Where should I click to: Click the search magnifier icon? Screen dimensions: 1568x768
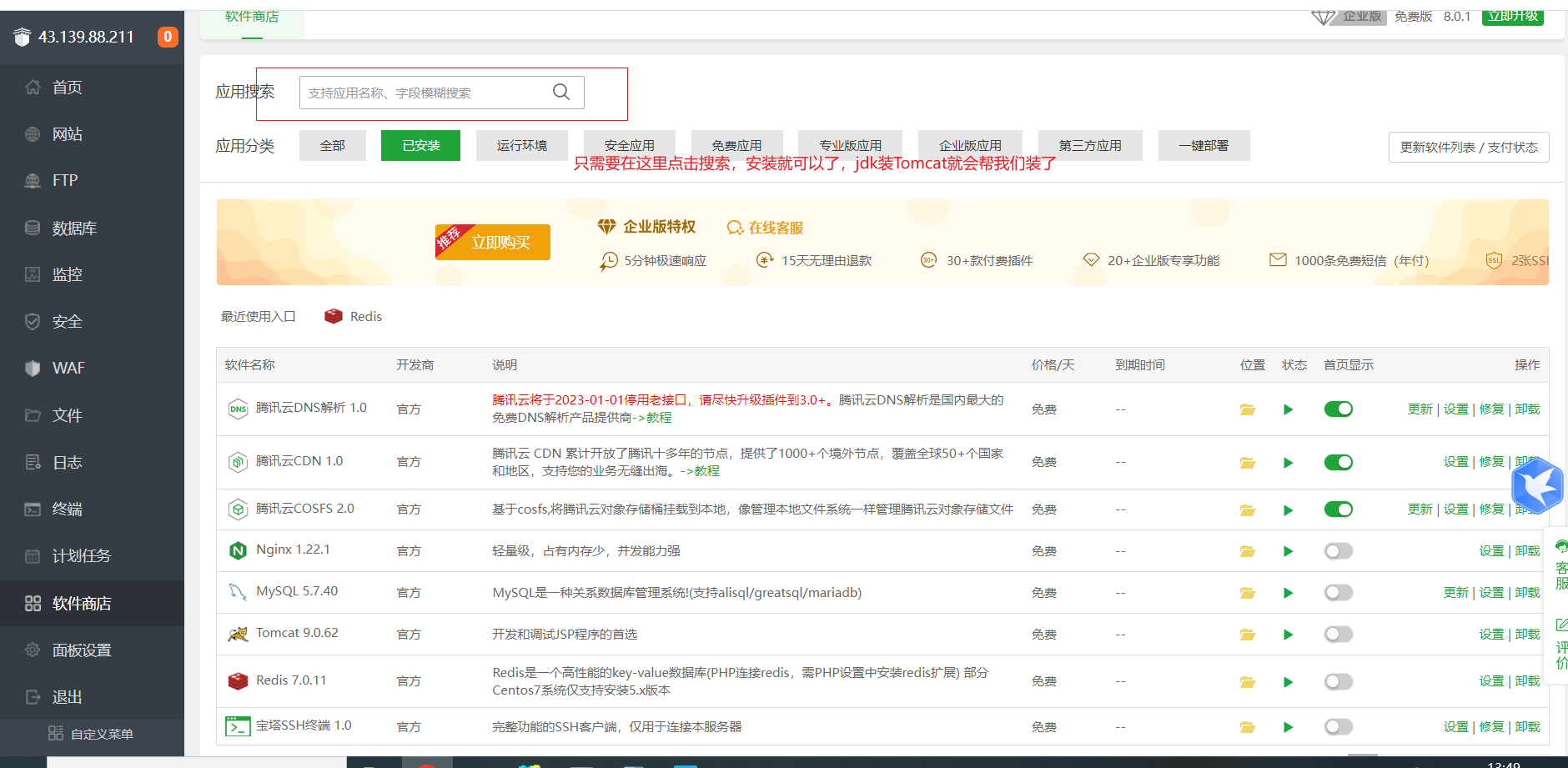[561, 92]
